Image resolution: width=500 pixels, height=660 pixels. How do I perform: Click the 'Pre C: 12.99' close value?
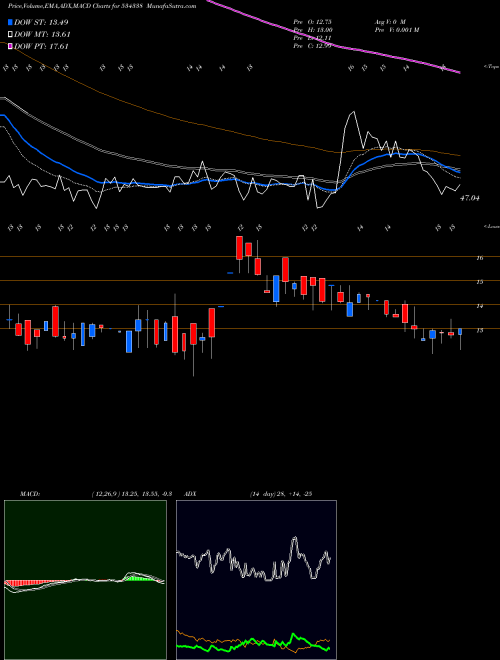(313, 46)
